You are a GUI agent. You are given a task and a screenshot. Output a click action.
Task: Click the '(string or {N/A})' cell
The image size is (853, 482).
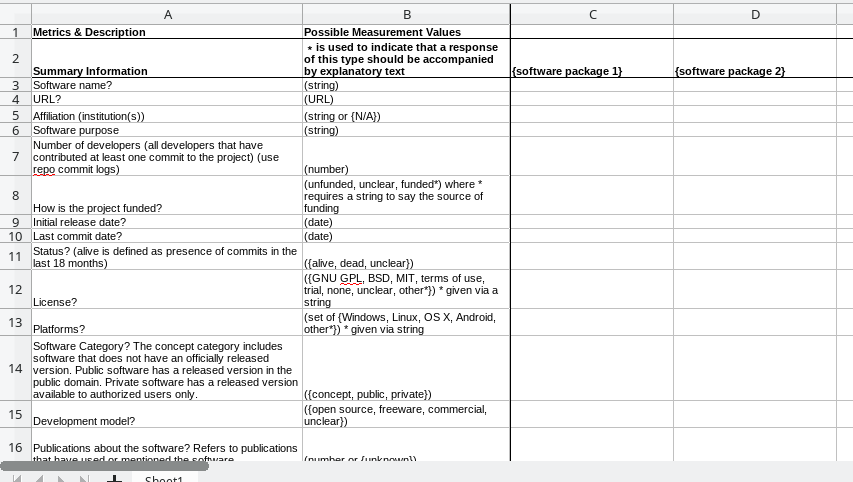pyautogui.click(x=406, y=115)
